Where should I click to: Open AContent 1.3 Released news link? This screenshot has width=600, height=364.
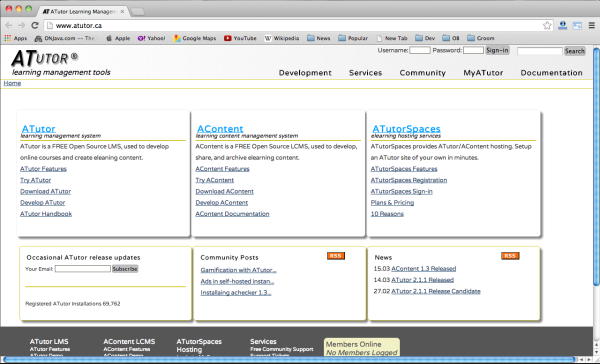(424, 269)
